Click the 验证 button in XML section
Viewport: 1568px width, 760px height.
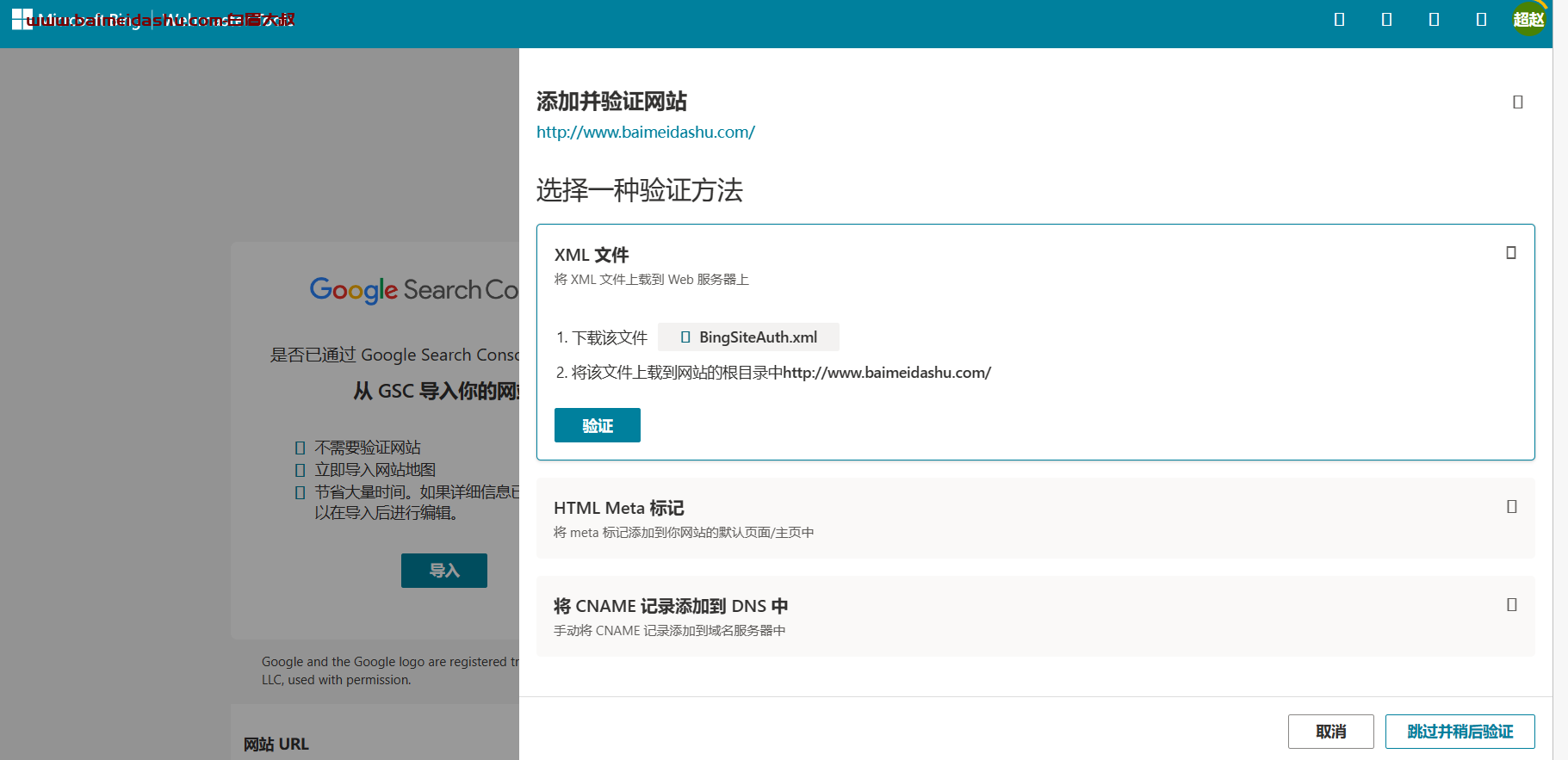click(597, 425)
